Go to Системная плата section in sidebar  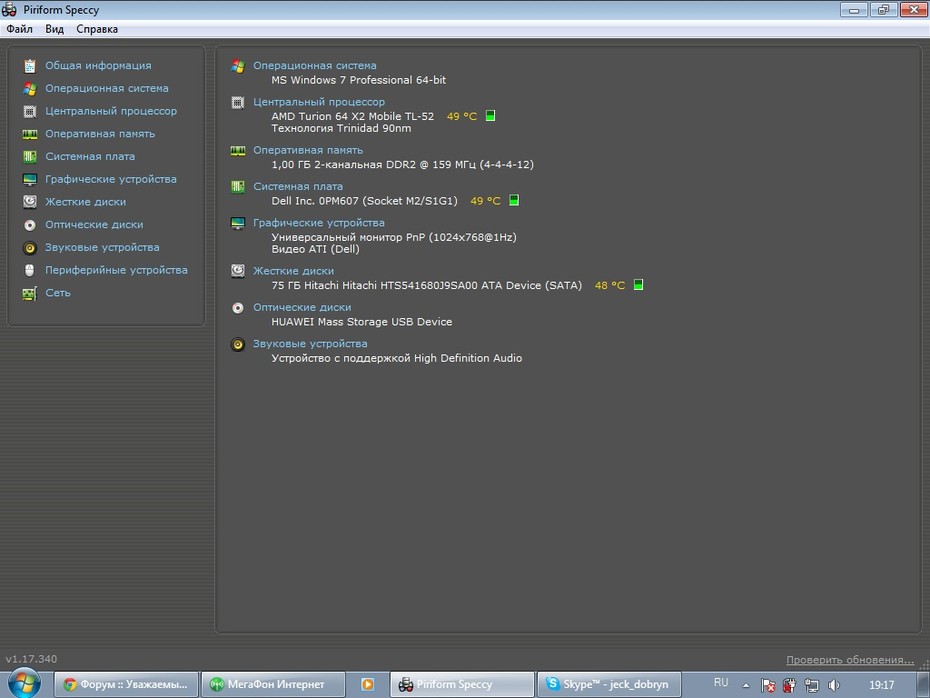(x=90, y=157)
